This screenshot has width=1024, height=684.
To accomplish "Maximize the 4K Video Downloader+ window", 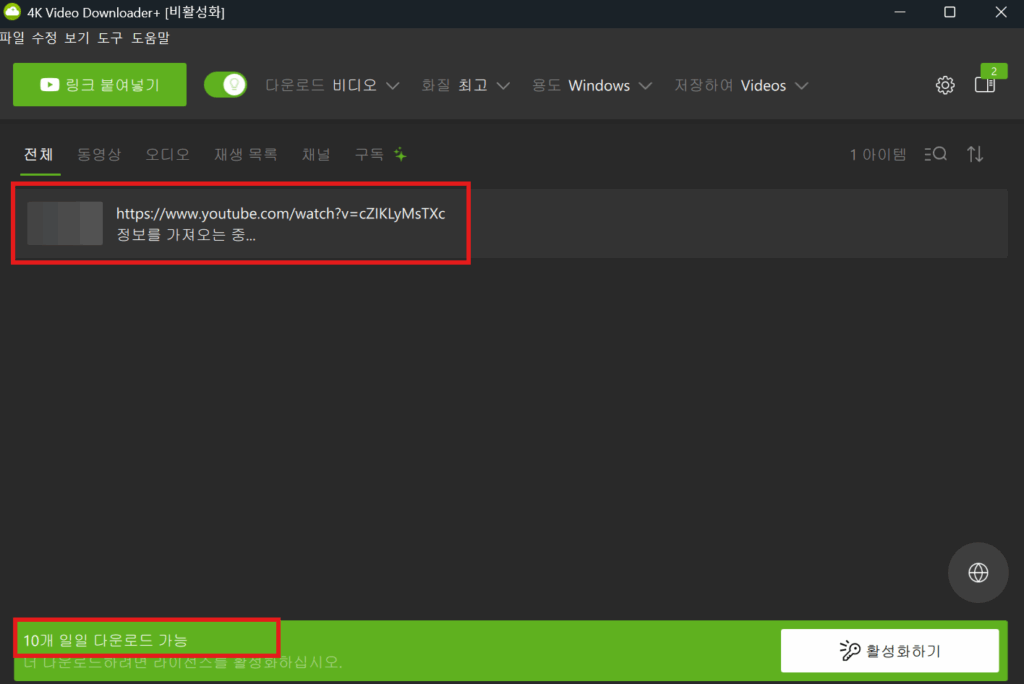I will click(950, 12).
